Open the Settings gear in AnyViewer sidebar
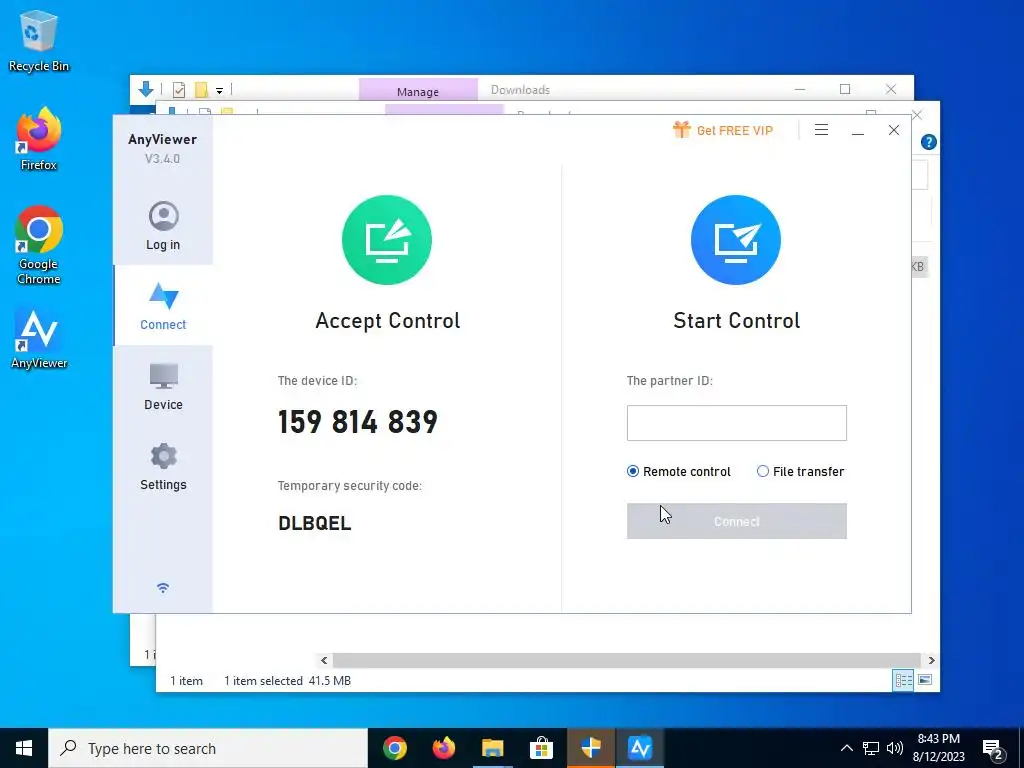This screenshot has height=768, width=1024. tap(163, 456)
